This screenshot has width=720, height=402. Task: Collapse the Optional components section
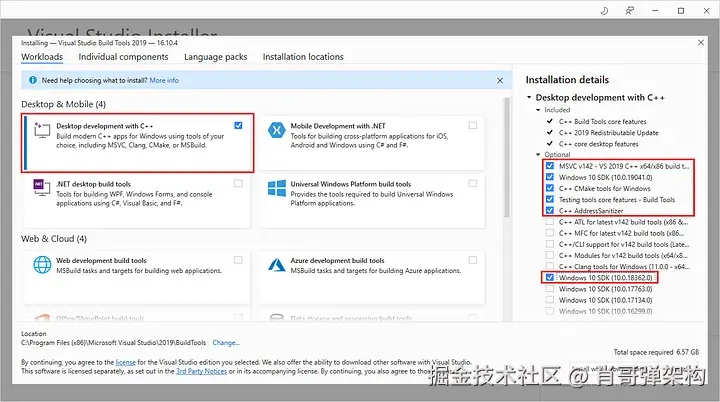point(538,154)
